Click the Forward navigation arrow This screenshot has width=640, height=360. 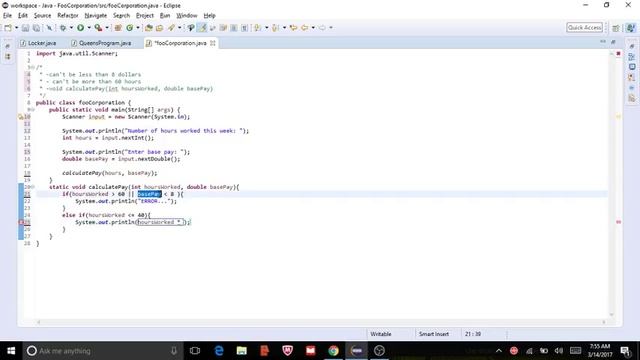point(322,28)
